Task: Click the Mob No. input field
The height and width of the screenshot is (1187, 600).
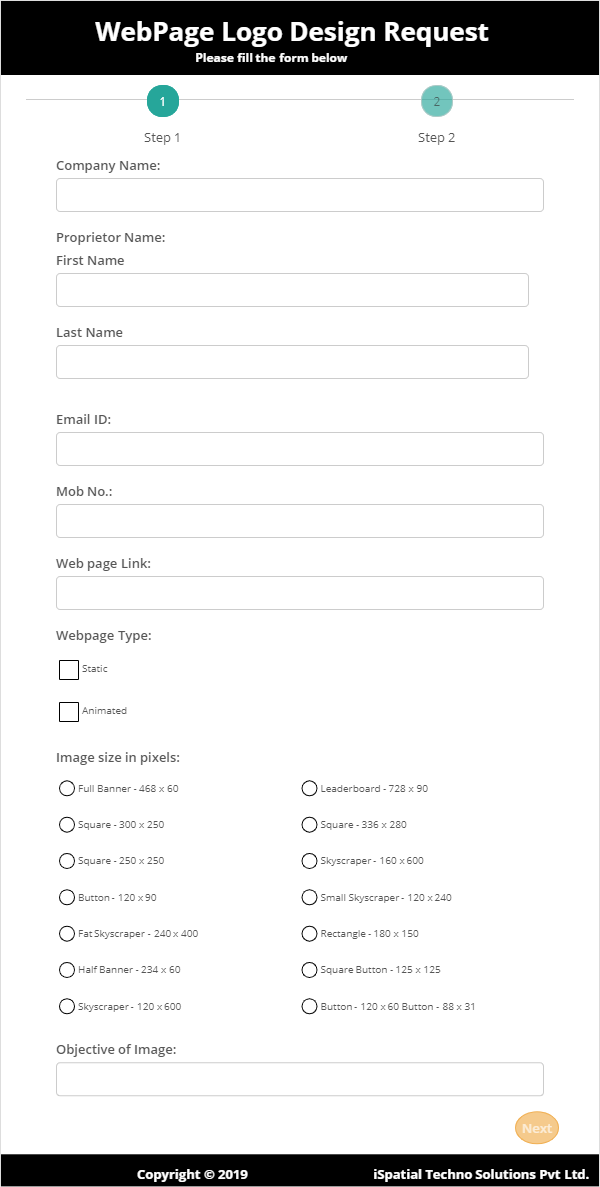Action: pyautogui.click(x=299, y=521)
